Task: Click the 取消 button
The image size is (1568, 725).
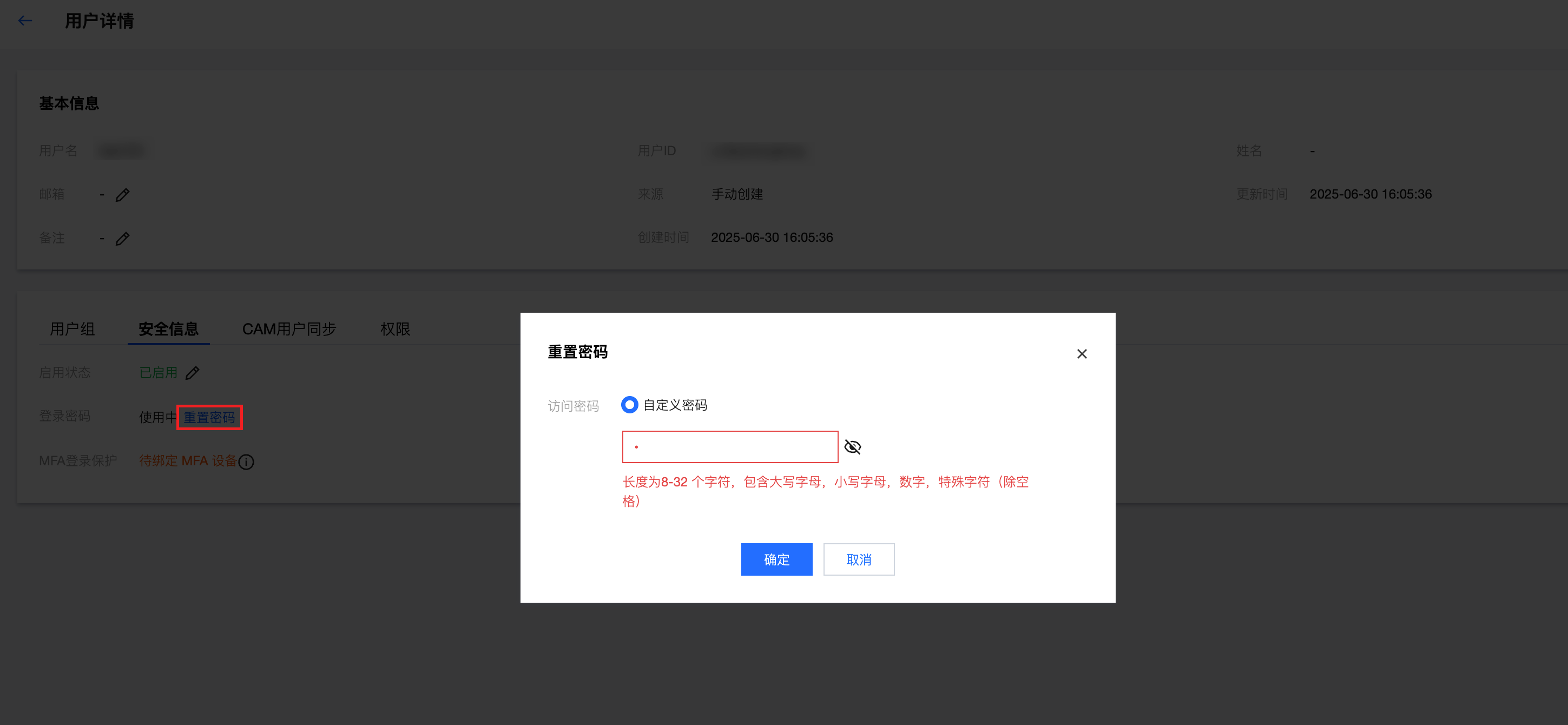Action: pos(858,559)
